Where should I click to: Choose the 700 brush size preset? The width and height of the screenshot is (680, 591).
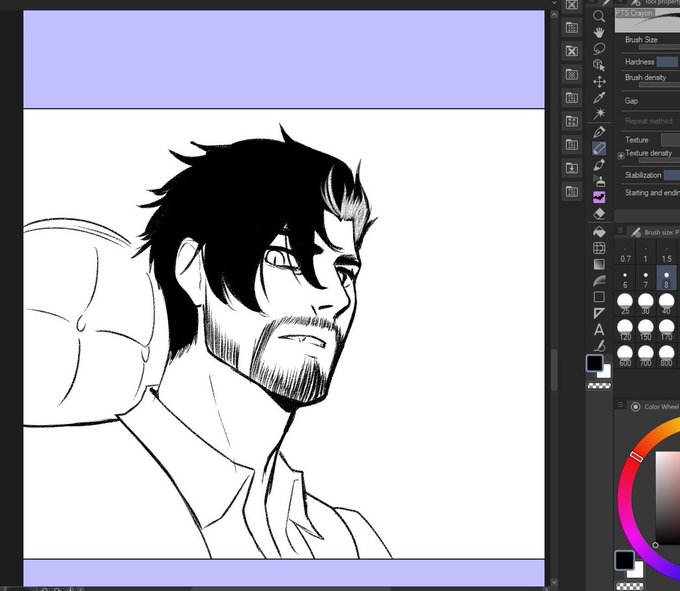[646, 355]
